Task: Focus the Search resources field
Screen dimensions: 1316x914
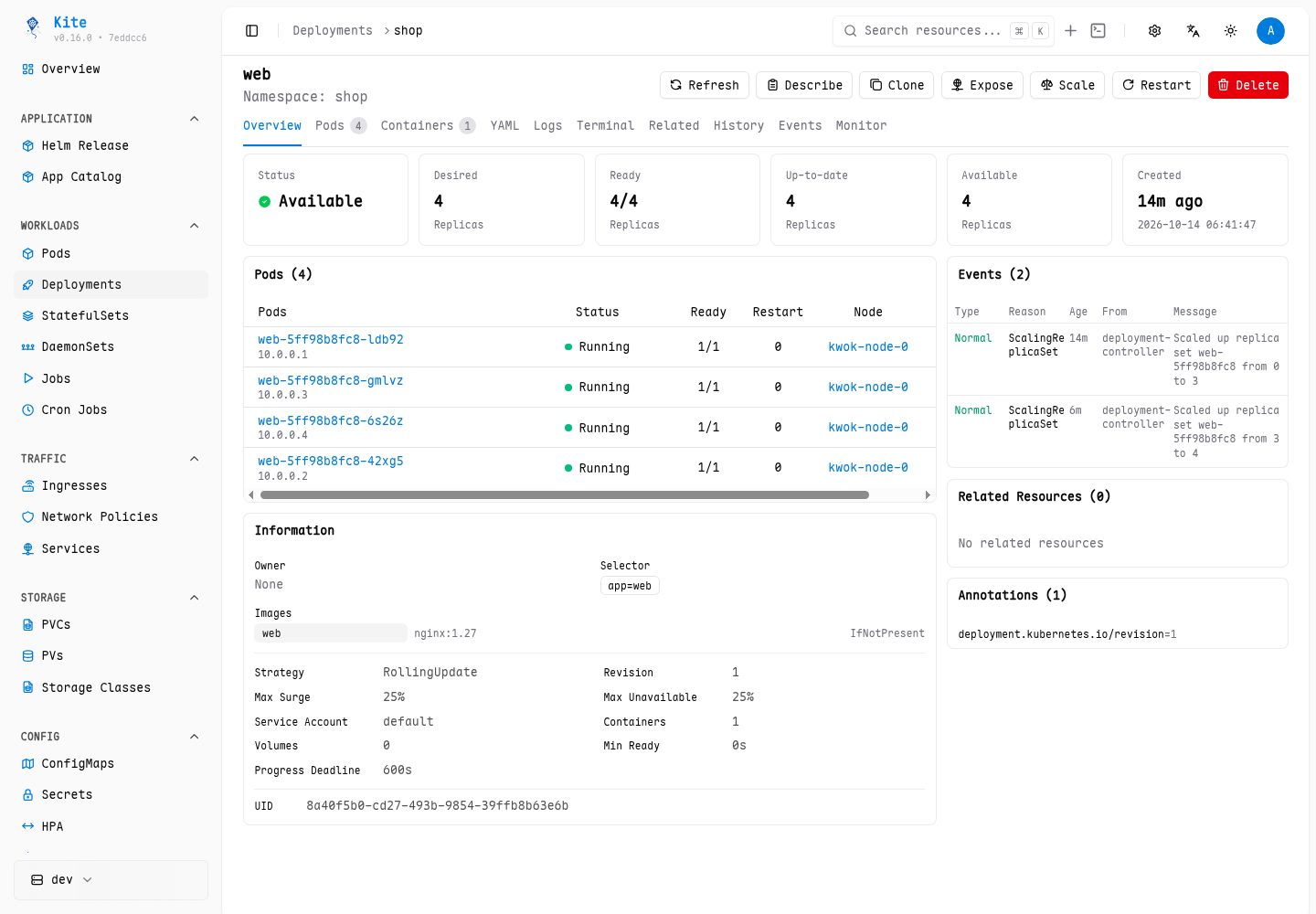Action: (x=943, y=31)
